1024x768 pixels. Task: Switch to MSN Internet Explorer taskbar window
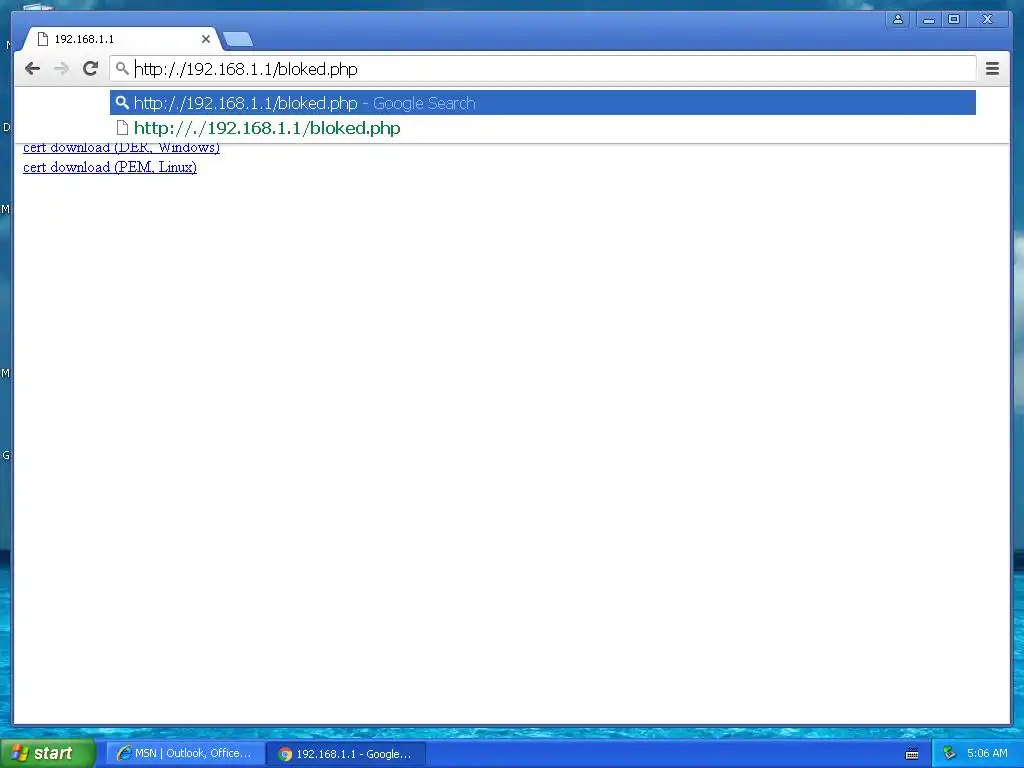click(185, 754)
